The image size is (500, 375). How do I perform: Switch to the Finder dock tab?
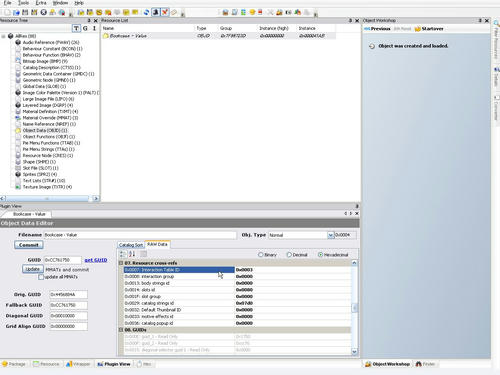pyautogui.click(x=425, y=364)
